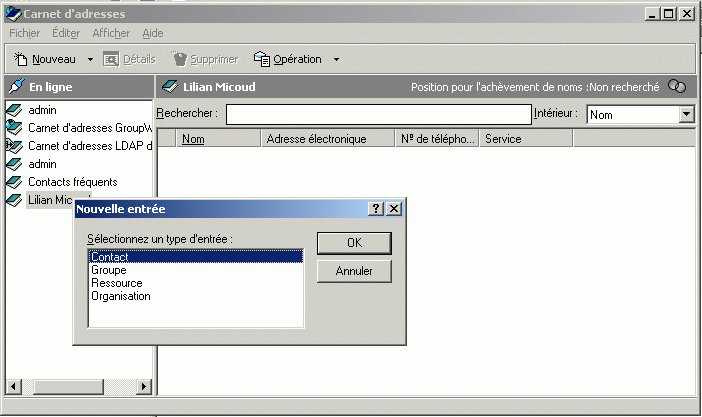Maximize the Carnet d'adresses window
This screenshot has width=702, height=417.
pyautogui.click(x=668, y=14)
